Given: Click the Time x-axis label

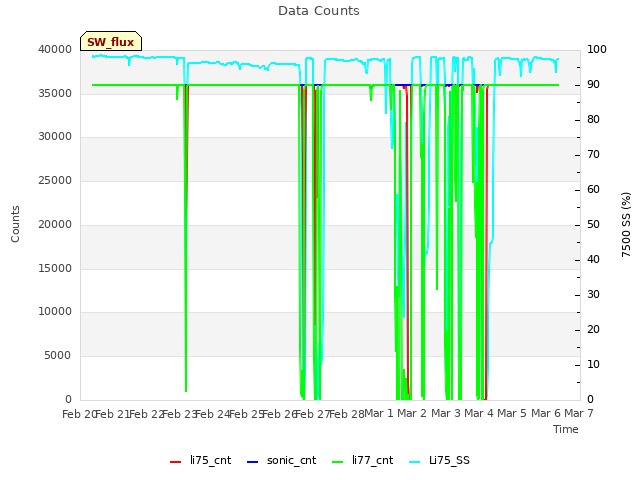Looking at the screenshot, I should point(566,429).
